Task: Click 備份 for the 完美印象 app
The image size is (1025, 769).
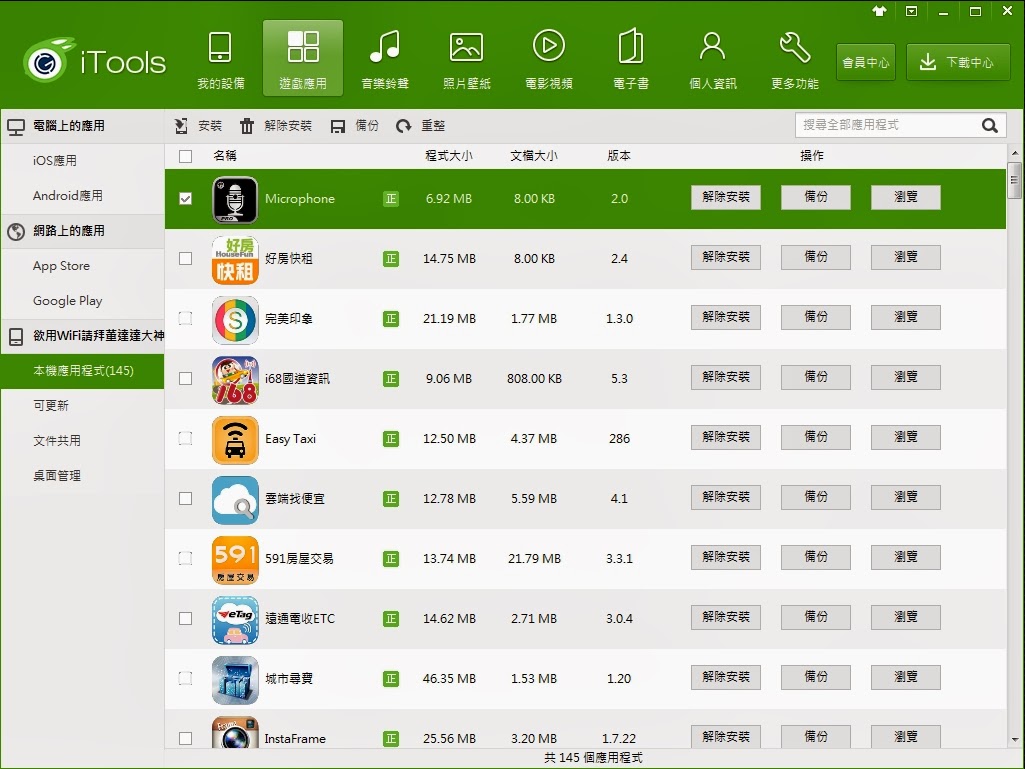Action: click(x=815, y=317)
